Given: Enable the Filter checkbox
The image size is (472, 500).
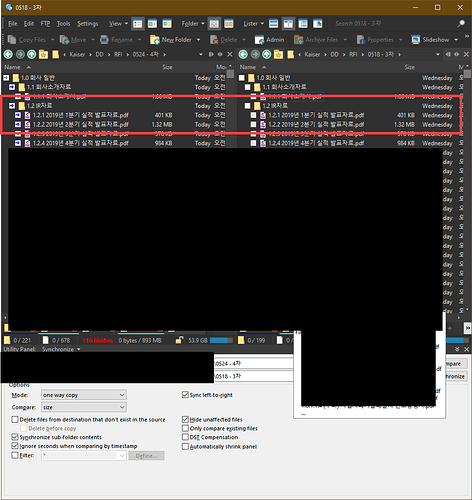Looking at the screenshot, I should point(15,455).
